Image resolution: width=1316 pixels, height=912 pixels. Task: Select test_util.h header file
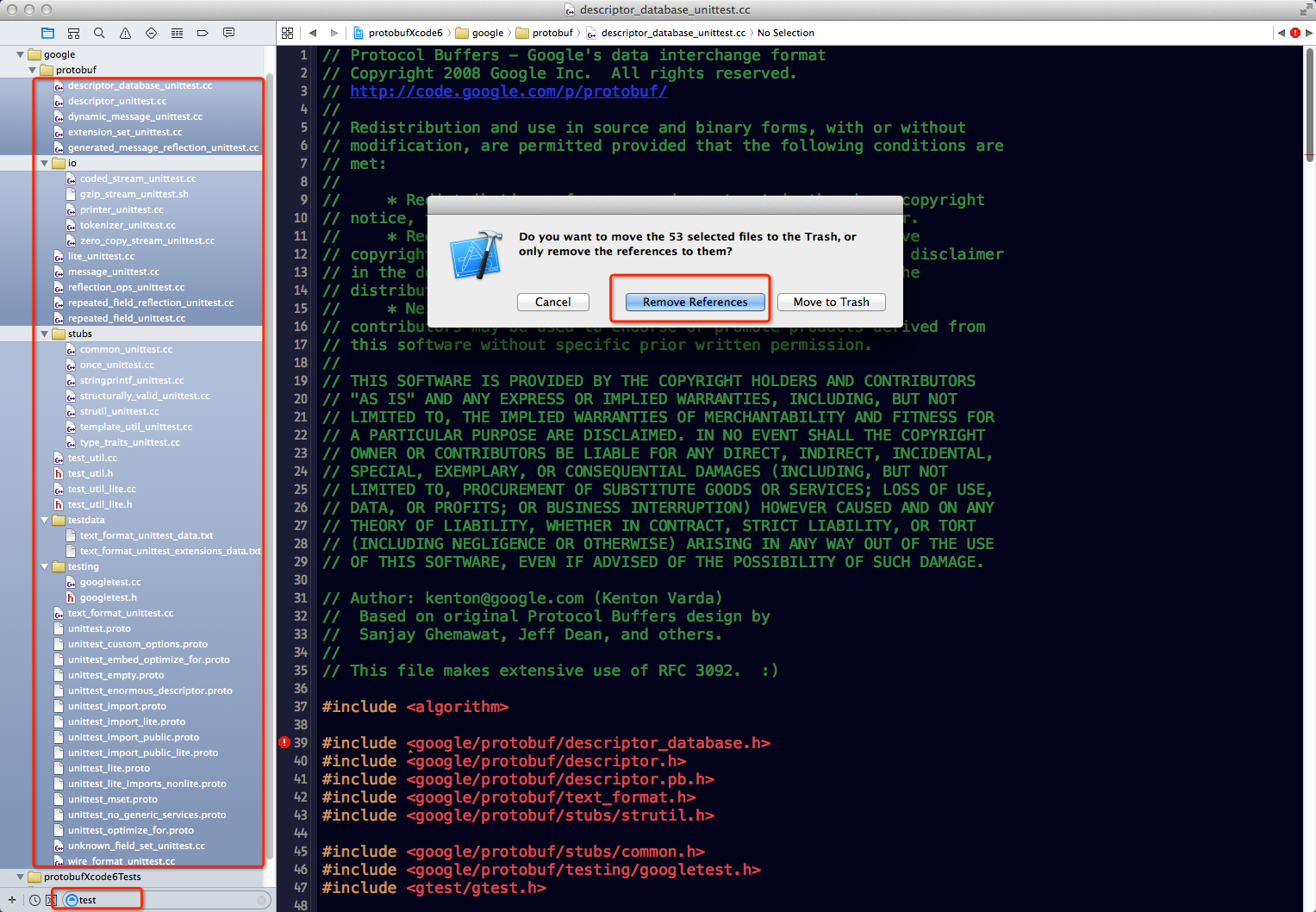[90, 473]
